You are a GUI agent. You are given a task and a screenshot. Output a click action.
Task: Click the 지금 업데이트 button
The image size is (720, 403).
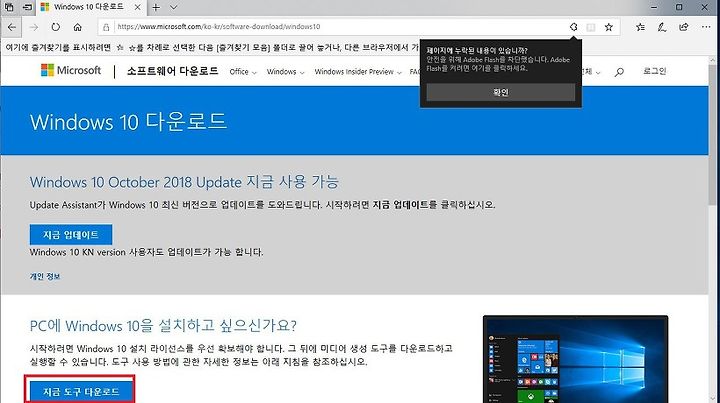71,235
